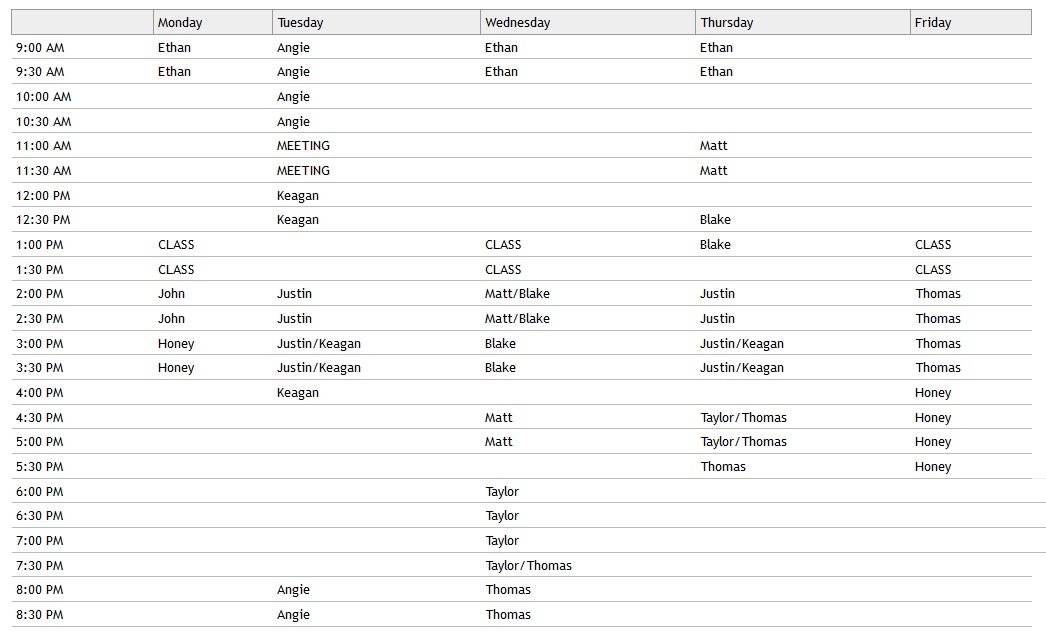This screenshot has height=638, width=1046.
Task: Select Angie in Tuesday's 8:00 PM slot
Action: [293, 590]
